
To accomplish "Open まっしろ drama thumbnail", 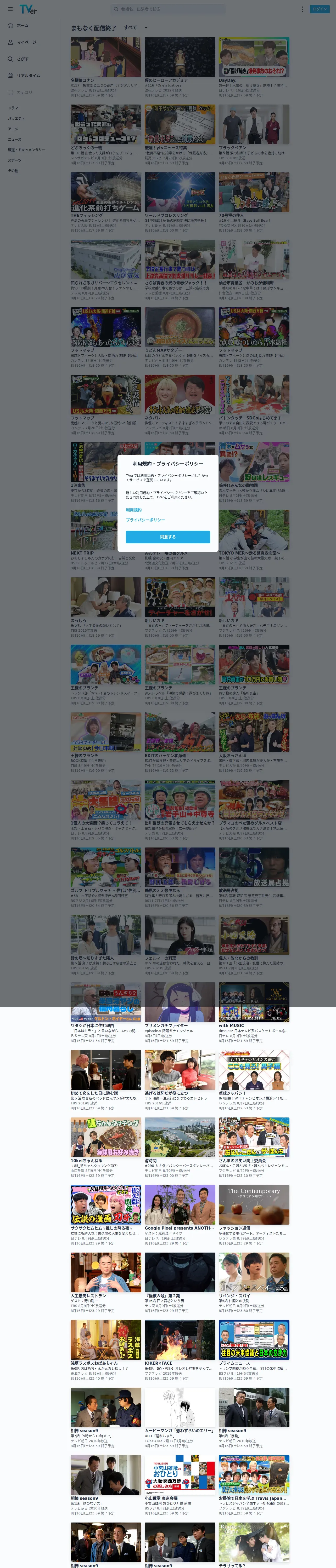I will point(105,597).
